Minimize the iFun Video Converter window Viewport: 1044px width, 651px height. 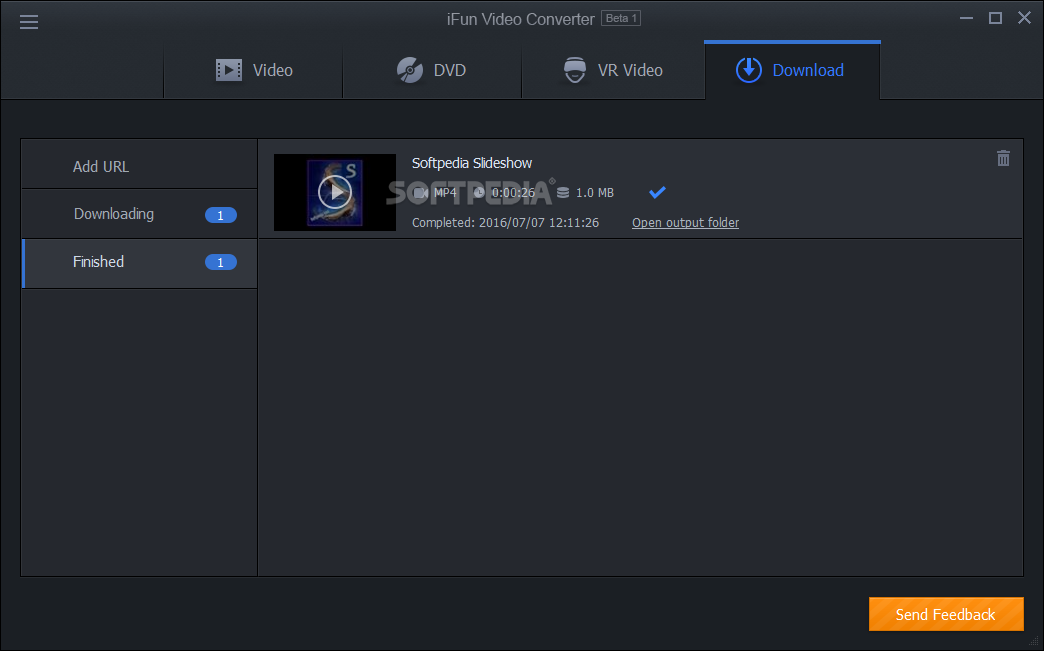966,19
